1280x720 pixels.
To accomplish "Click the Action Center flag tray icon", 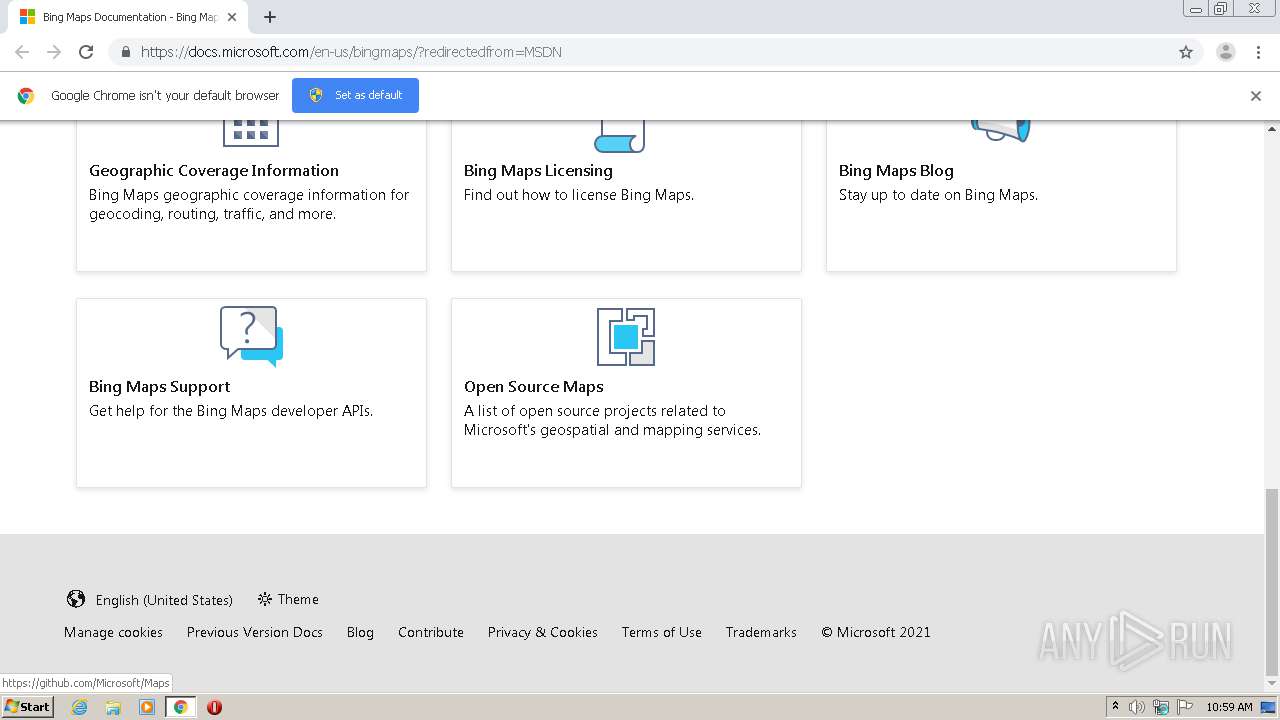I will [x=1185, y=707].
